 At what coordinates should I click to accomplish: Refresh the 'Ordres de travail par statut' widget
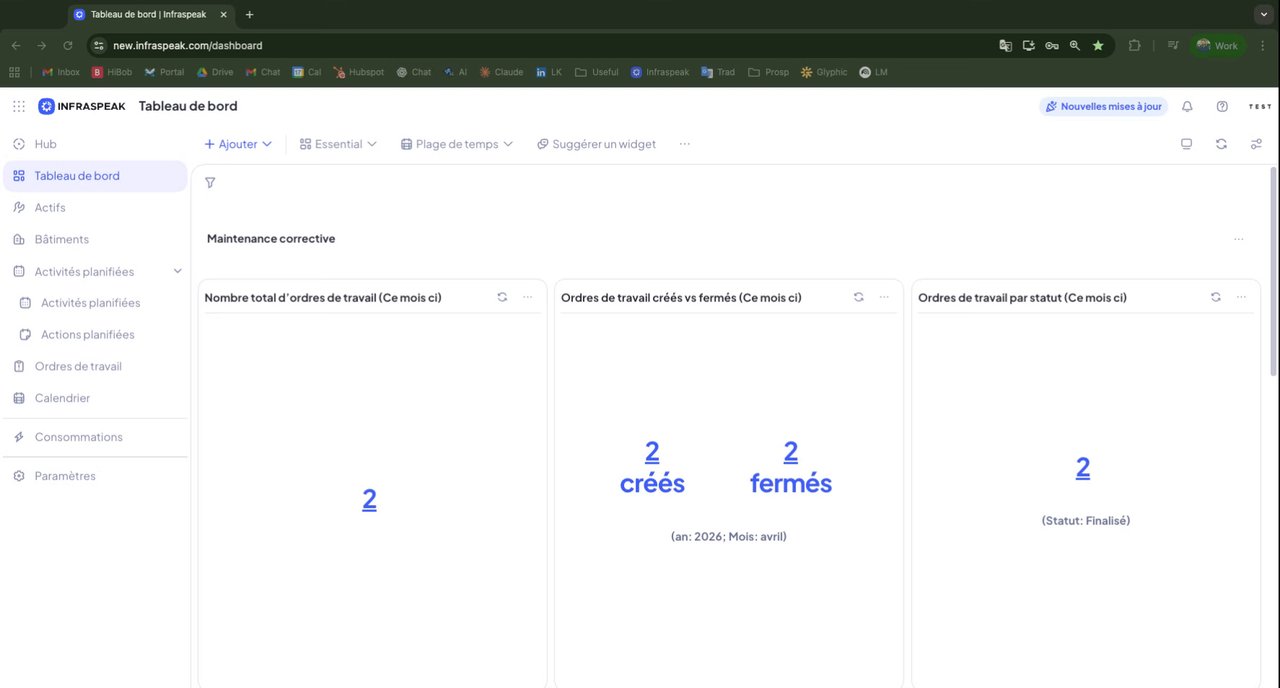coord(1215,297)
